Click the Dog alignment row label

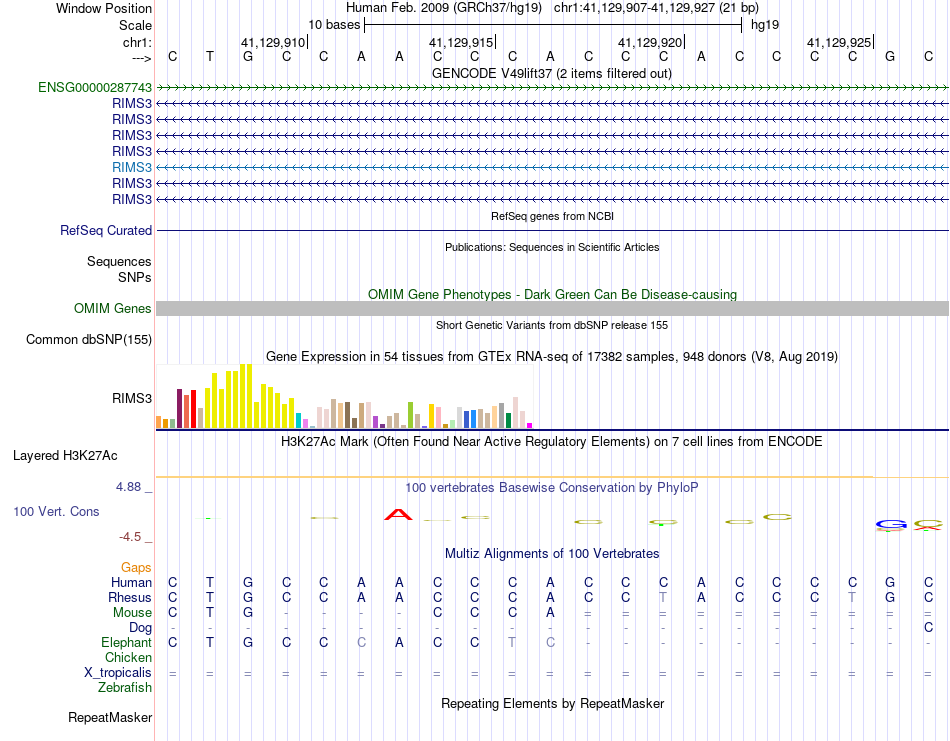[141, 628]
